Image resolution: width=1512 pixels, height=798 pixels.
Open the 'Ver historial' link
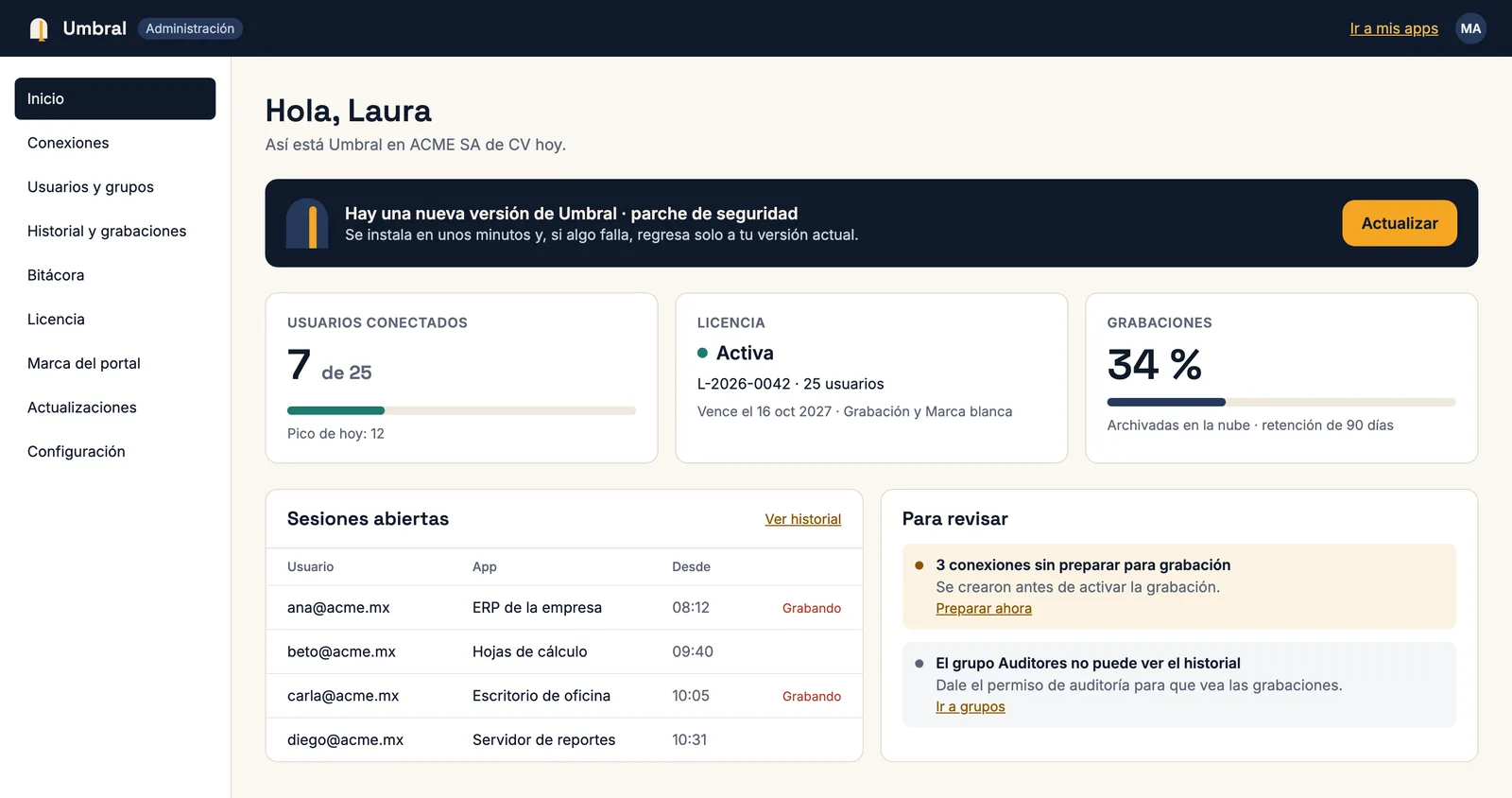pyautogui.click(x=803, y=519)
